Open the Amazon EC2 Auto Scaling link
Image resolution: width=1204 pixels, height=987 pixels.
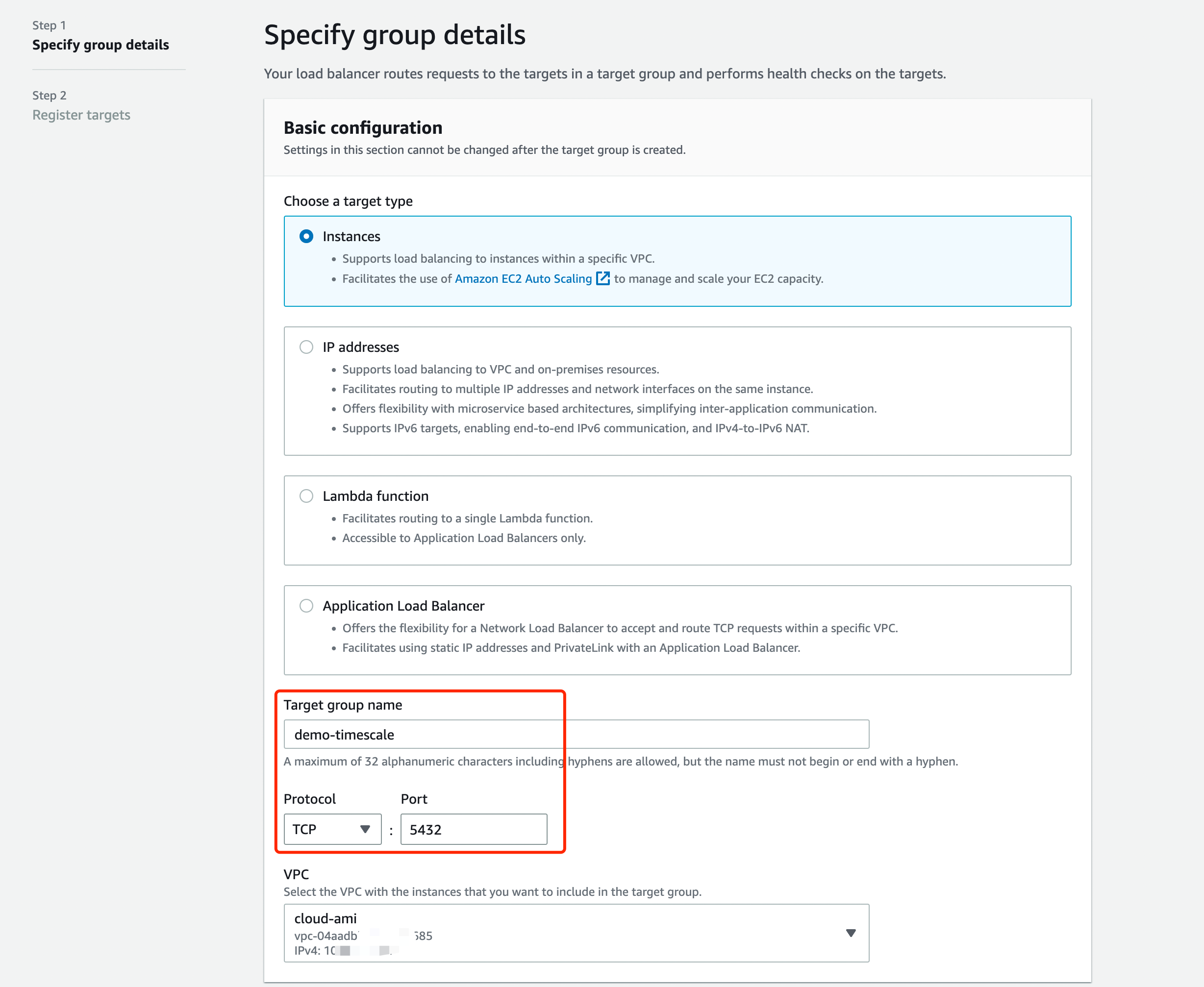tap(523, 278)
